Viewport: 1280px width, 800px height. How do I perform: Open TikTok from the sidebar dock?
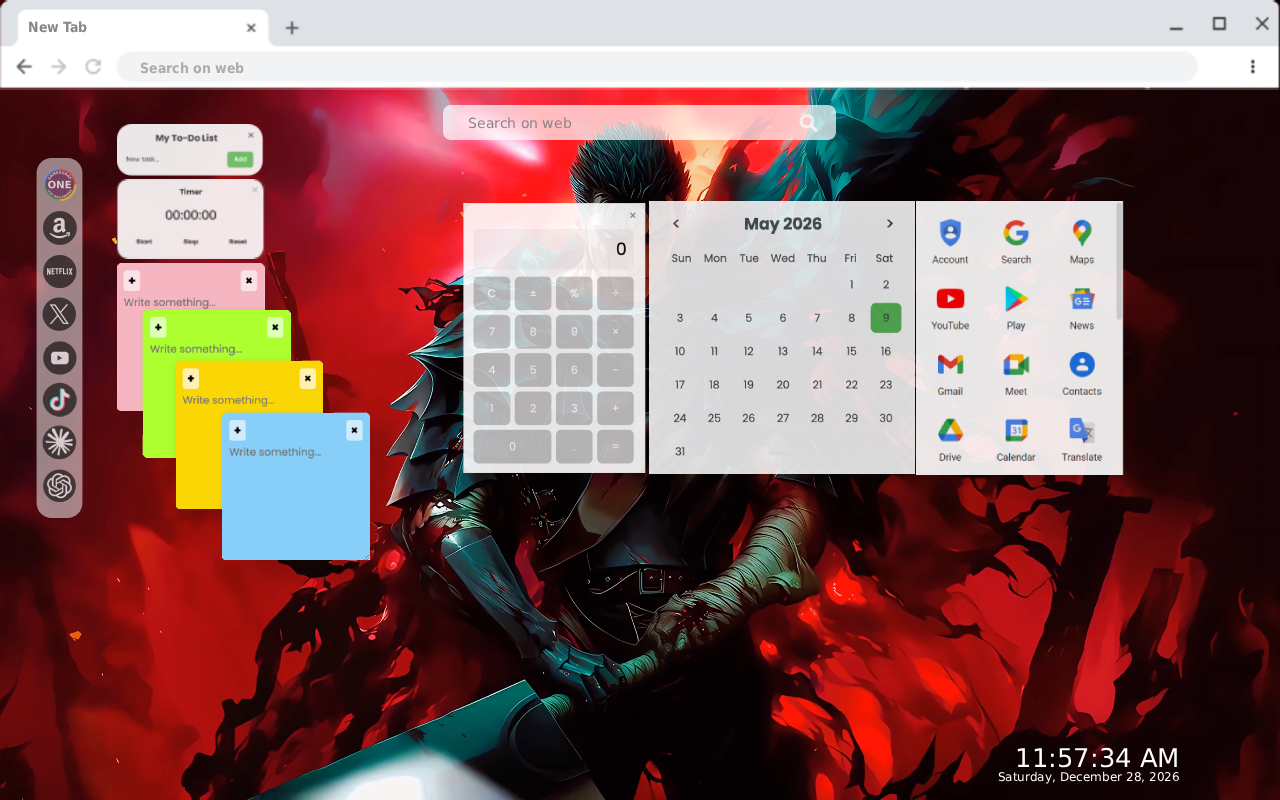click(x=60, y=400)
